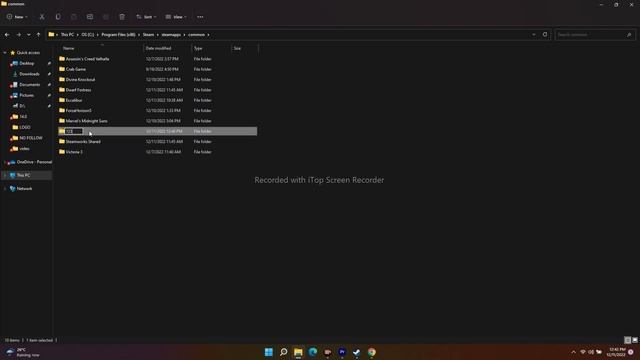Click OS (C:) in address breadcrumb
The width and height of the screenshot is (640, 360).
(87, 35)
